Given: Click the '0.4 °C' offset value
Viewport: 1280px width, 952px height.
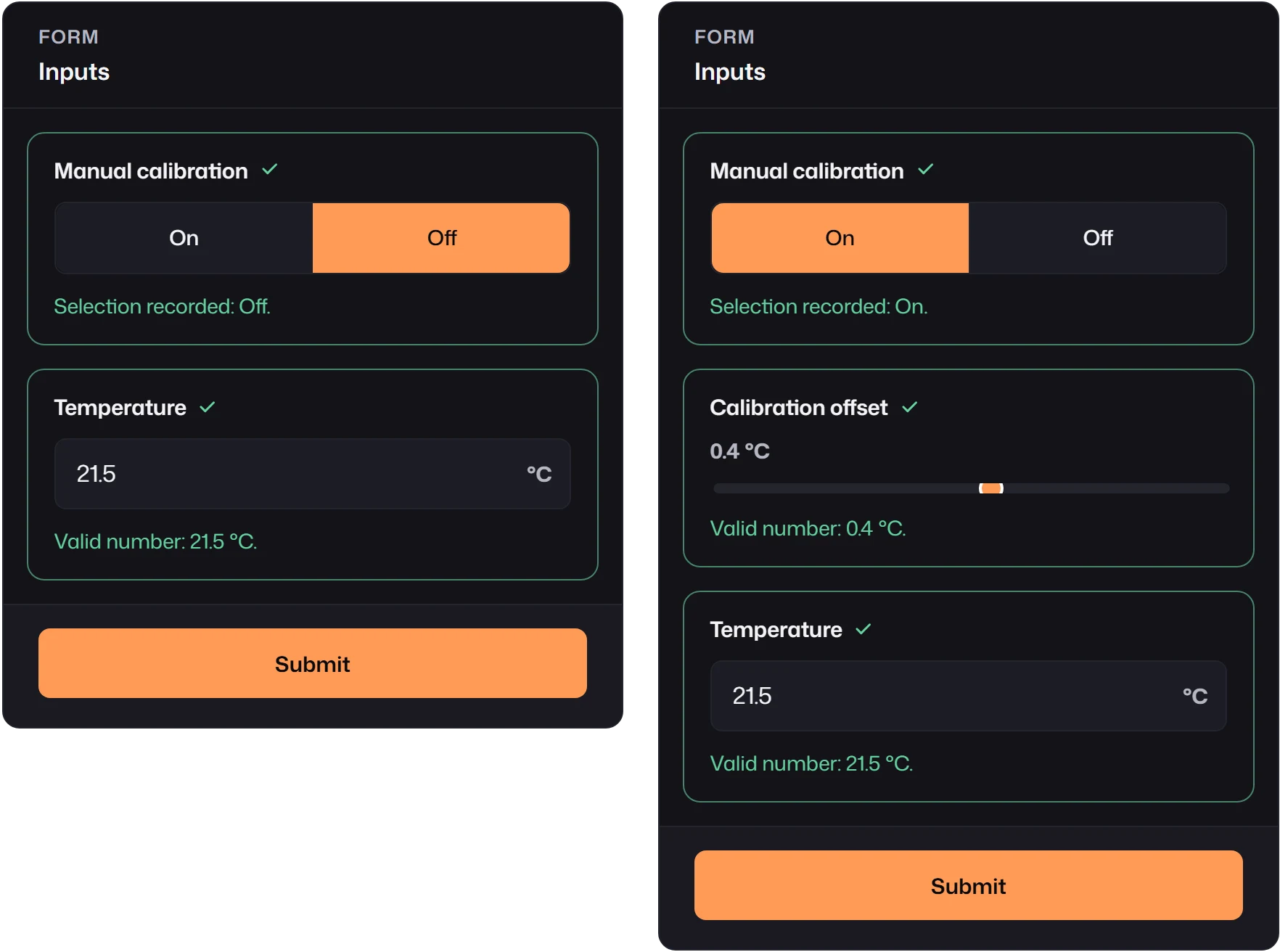Looking at the screenshot, I should (739, 451).
